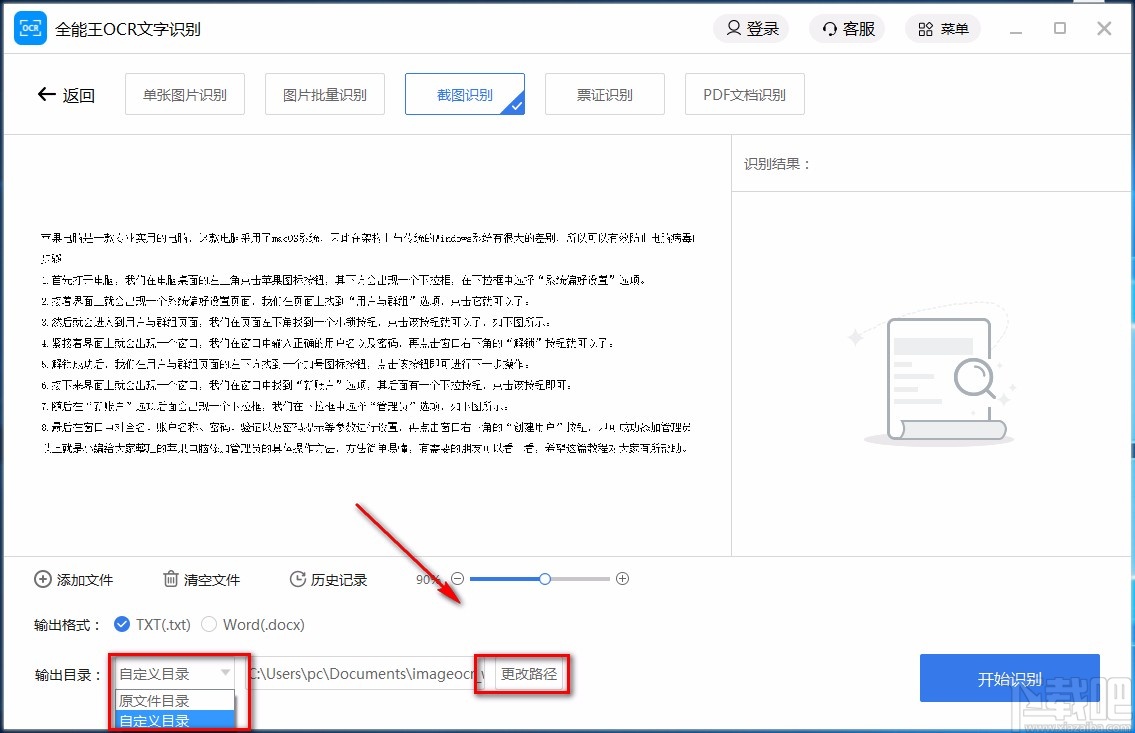Click the add file plus icon
The image size is (1135, 733).
[x=42, y=579]
